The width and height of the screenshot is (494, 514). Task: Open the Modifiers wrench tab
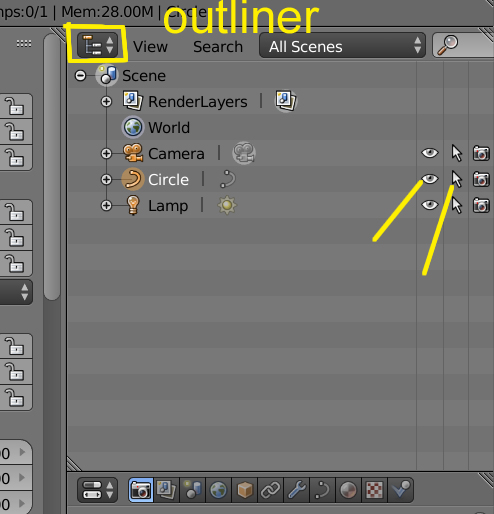[x=297, y=490]
